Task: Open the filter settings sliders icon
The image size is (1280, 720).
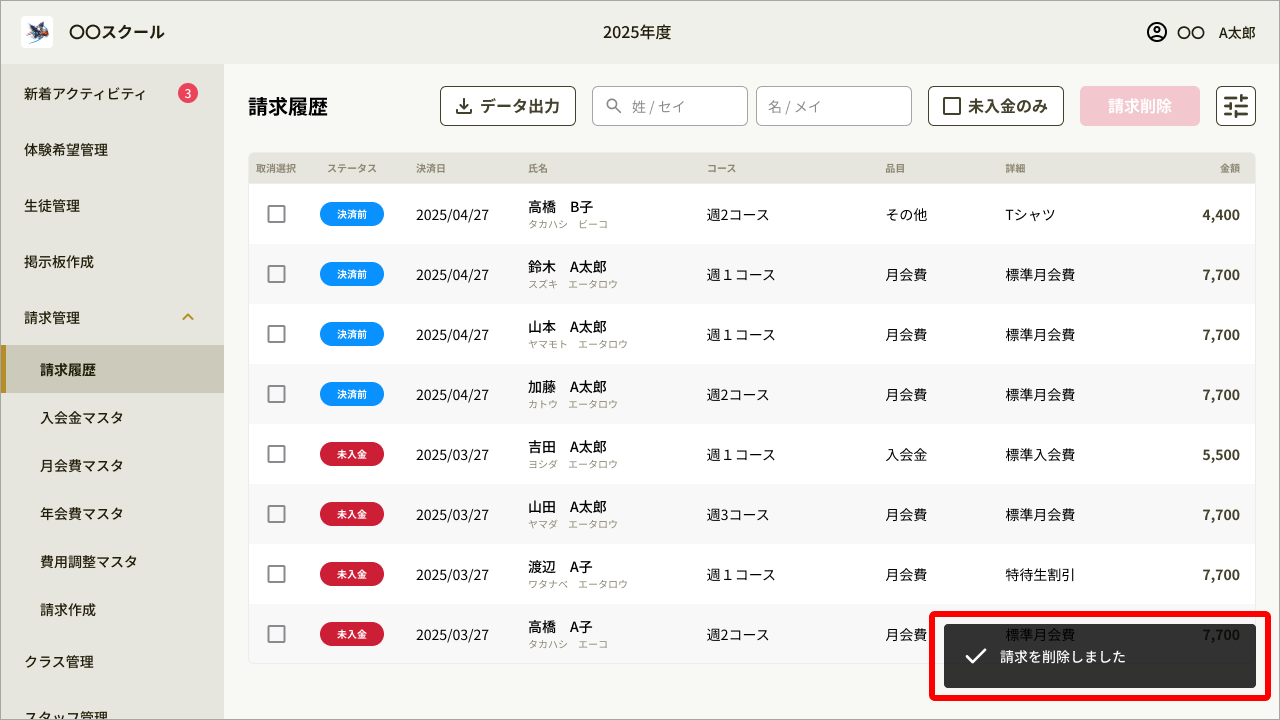Action: (x=1236, y=105)
